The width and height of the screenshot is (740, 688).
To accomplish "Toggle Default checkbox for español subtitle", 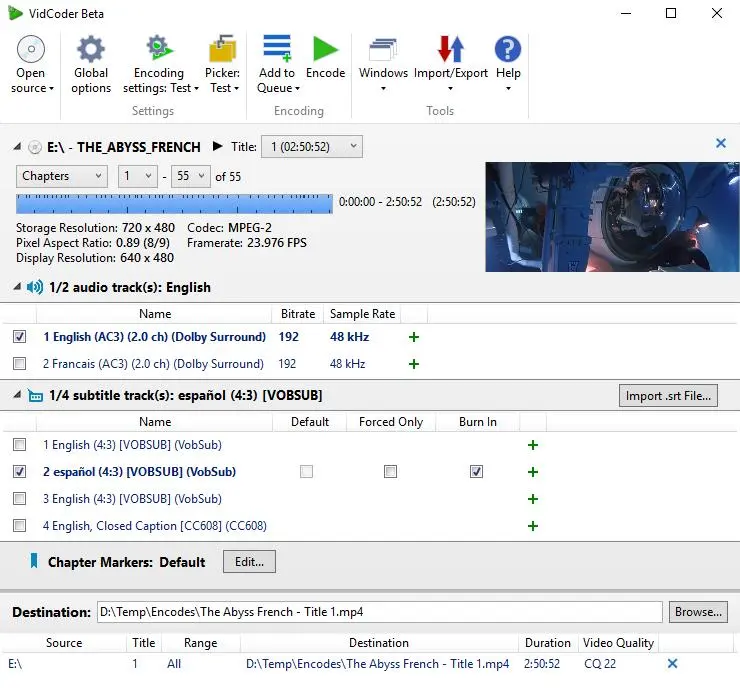I will [x=306, y=471].
